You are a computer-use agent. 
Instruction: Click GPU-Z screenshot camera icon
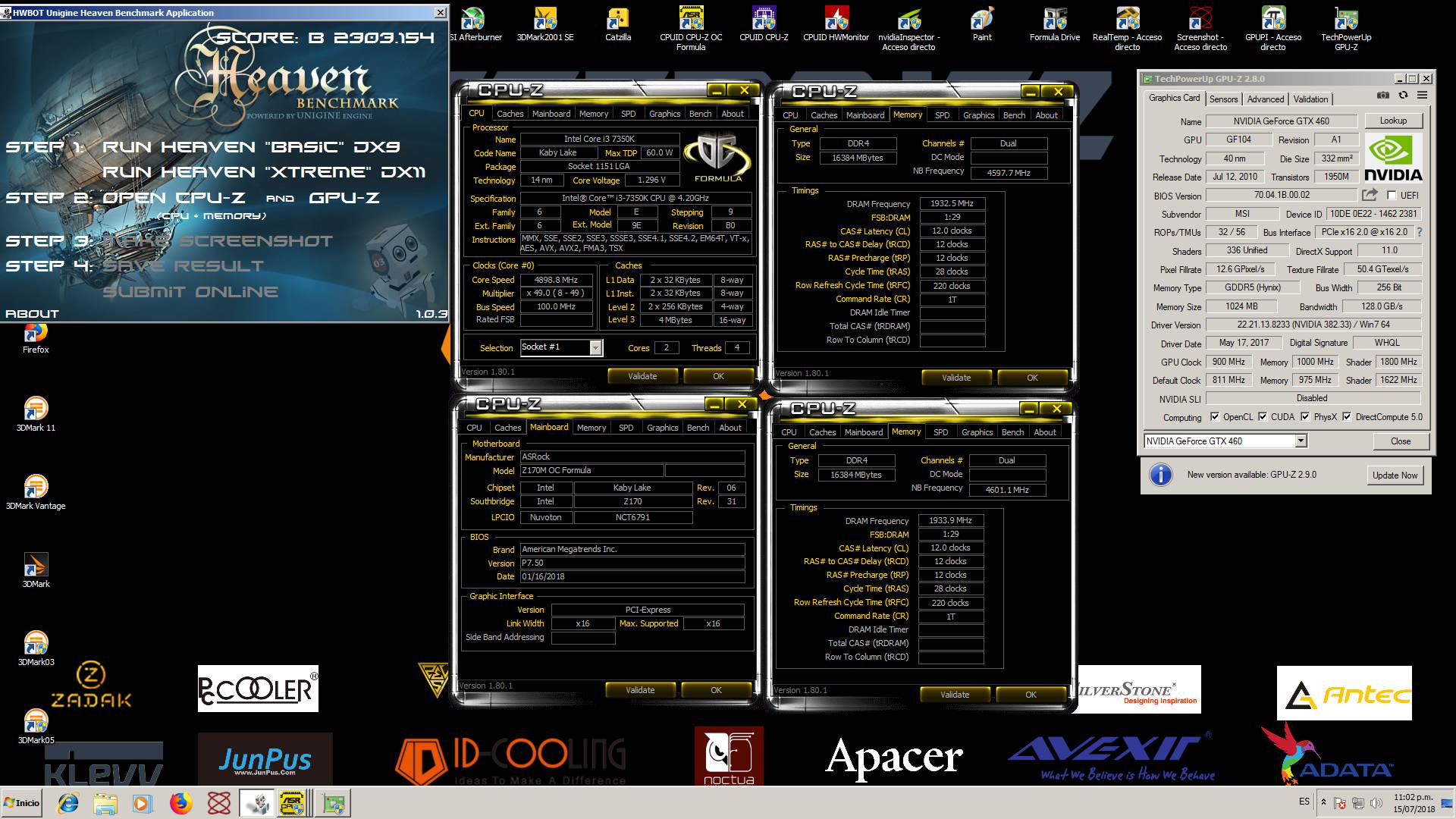(x=1383, y=96)
